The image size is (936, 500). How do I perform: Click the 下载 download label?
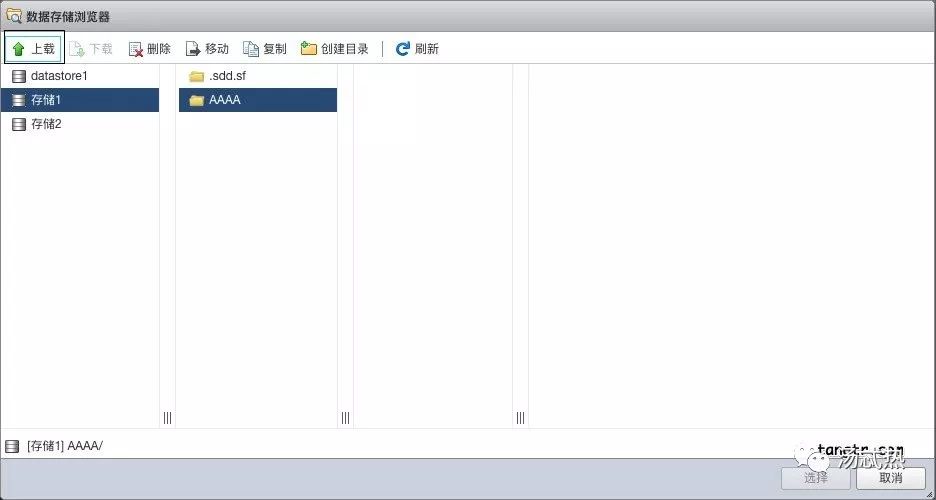point(101,49)
